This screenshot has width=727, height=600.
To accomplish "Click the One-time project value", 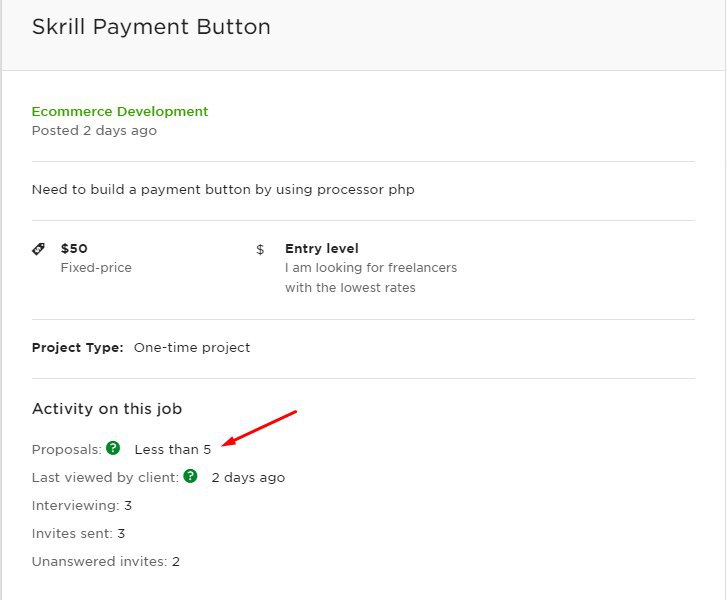I will pos(192,348).
